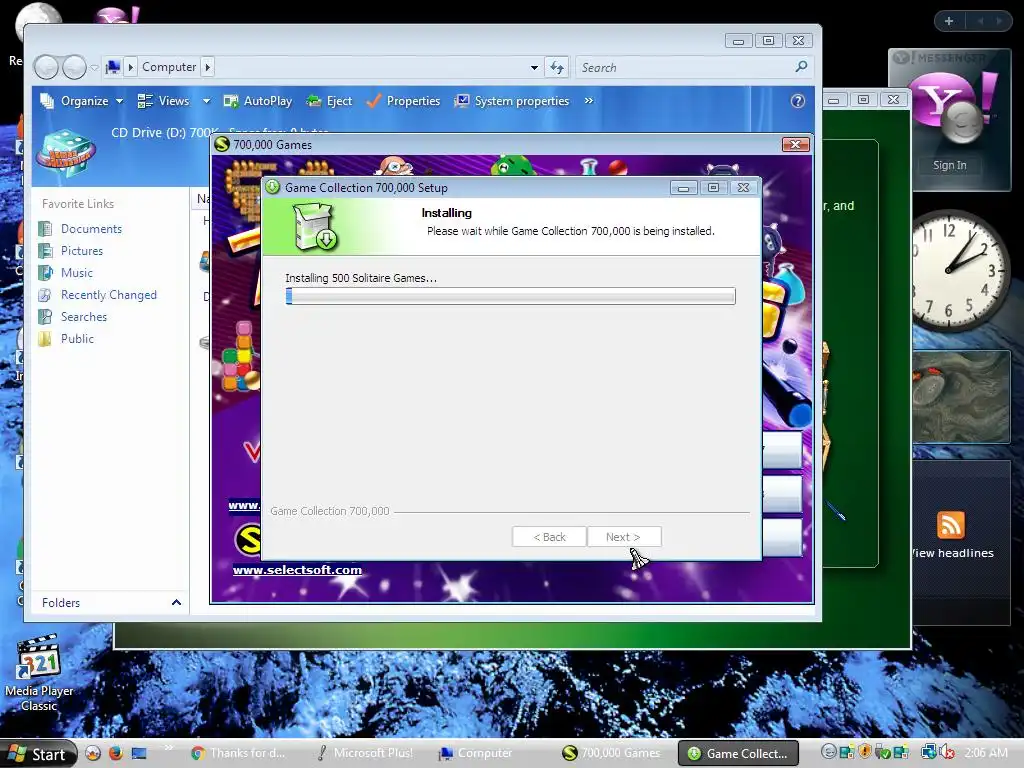Click the Views toolbar button
1024x768 pixels.
(164, 101)
